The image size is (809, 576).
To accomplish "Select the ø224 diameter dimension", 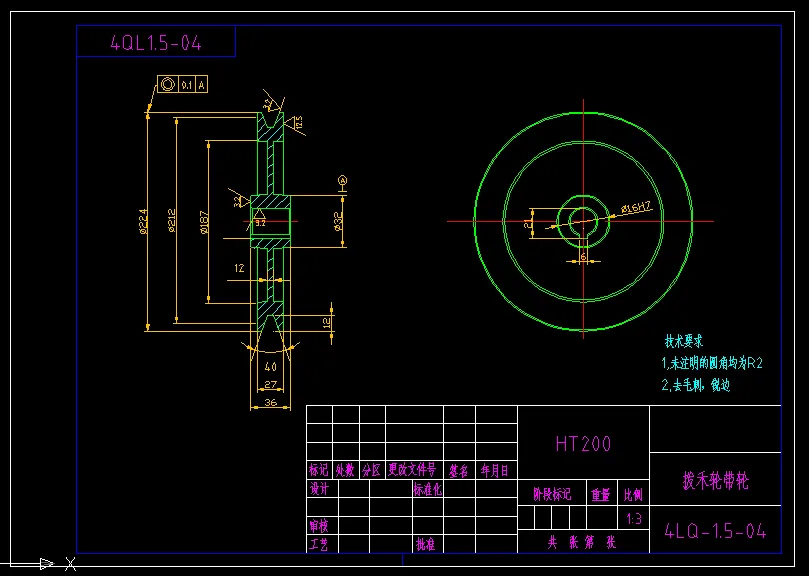I will point(143,221).
